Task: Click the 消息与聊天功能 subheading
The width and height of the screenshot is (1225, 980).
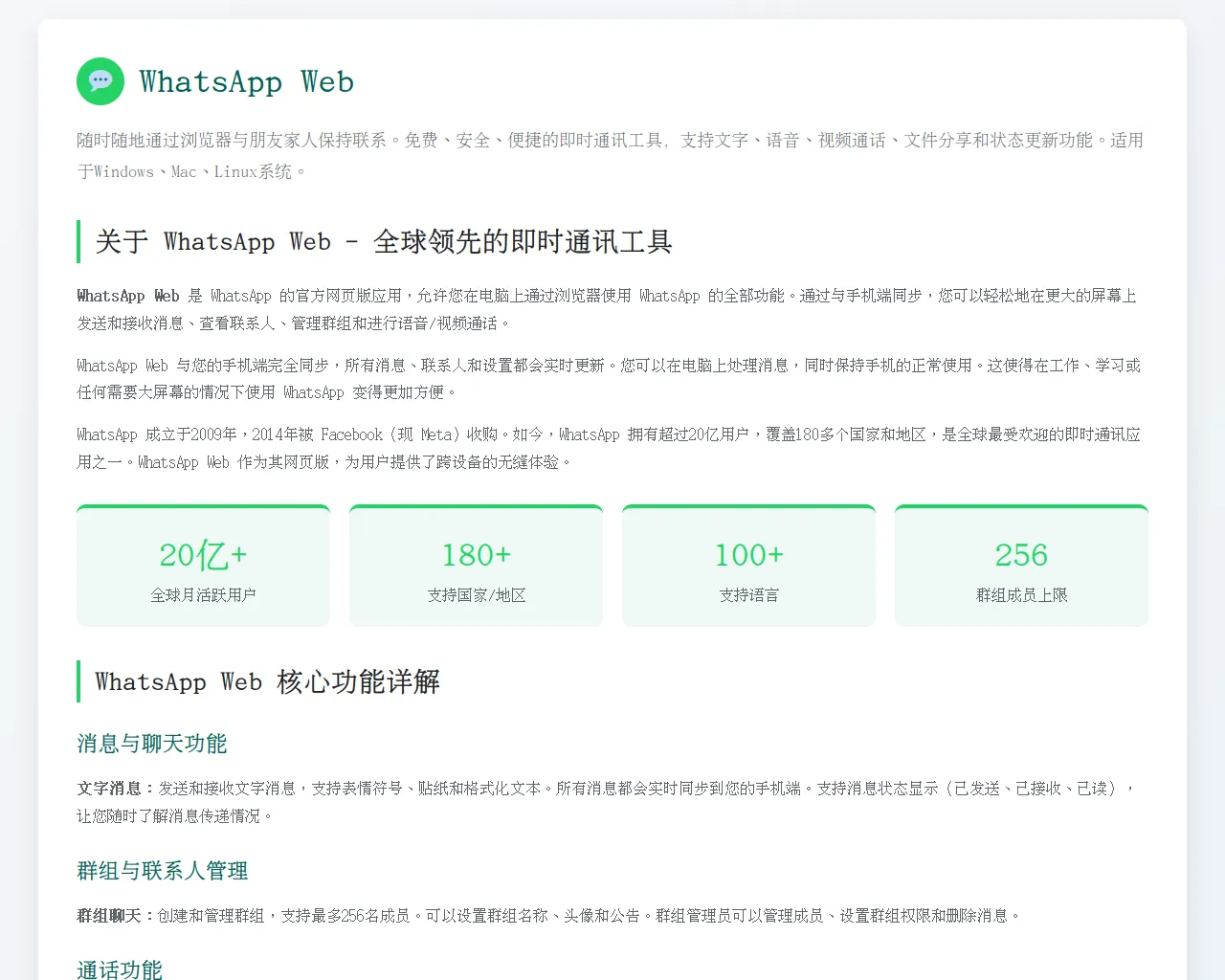Action: [152, 744]
